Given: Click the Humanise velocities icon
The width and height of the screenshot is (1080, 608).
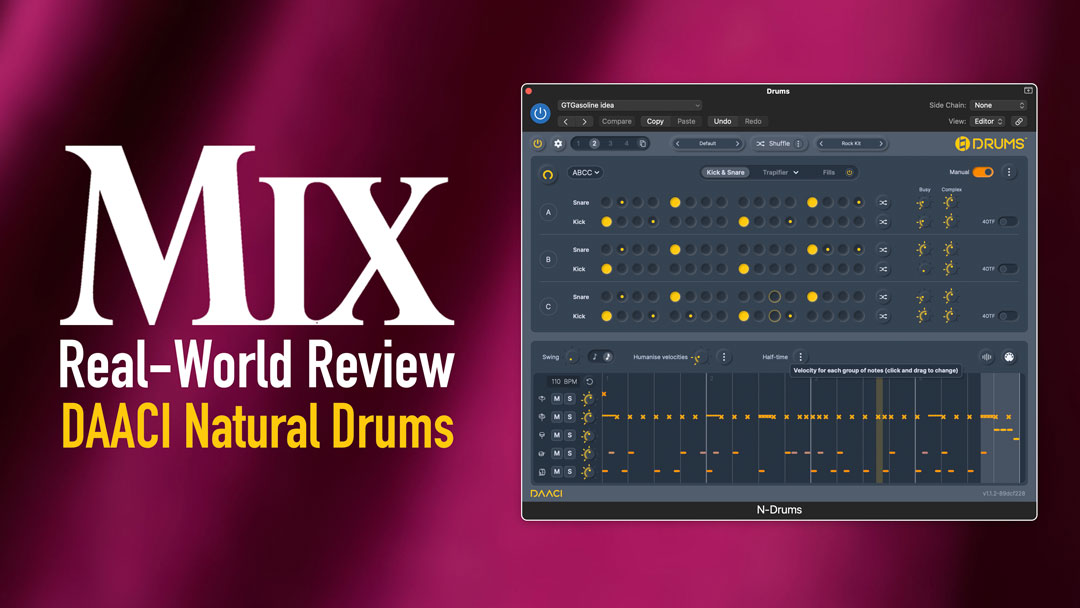Looking at the screenshot, I should tap(698, 357).
